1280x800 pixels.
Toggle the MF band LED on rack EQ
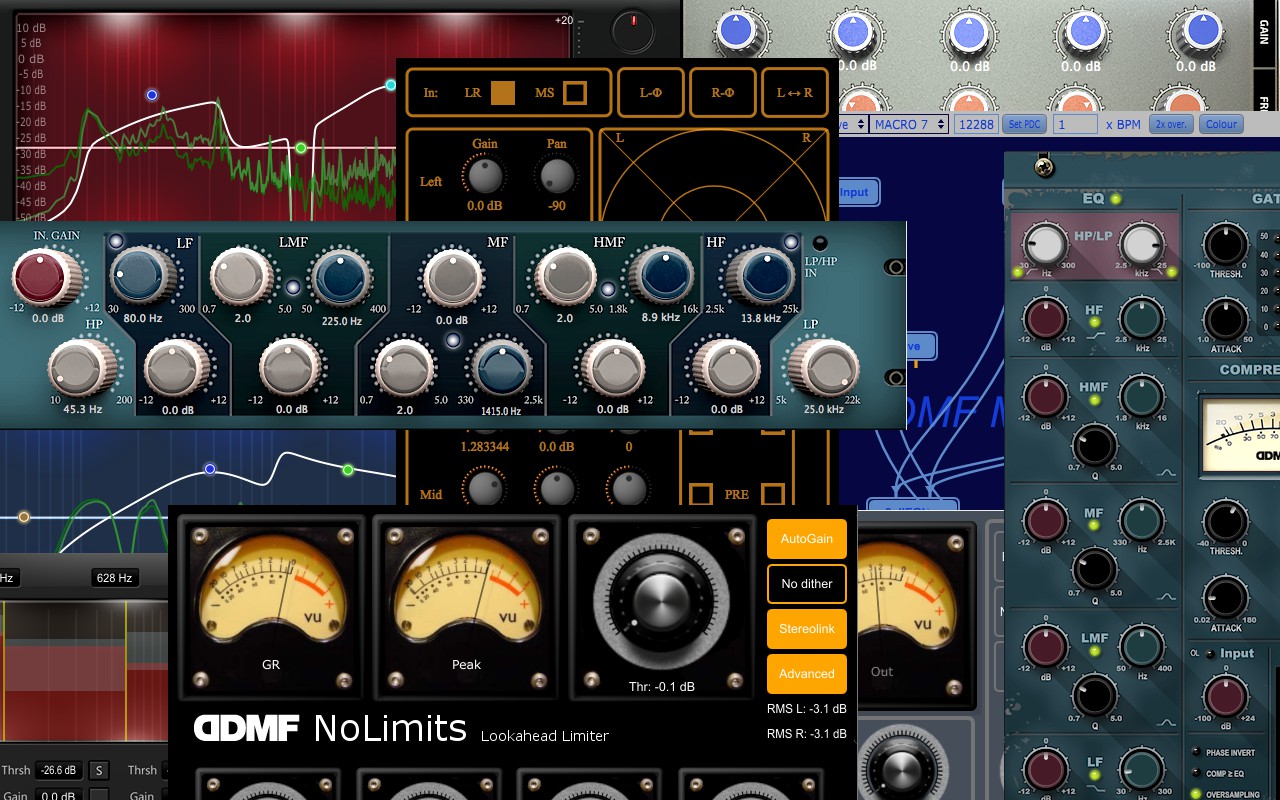452,341
